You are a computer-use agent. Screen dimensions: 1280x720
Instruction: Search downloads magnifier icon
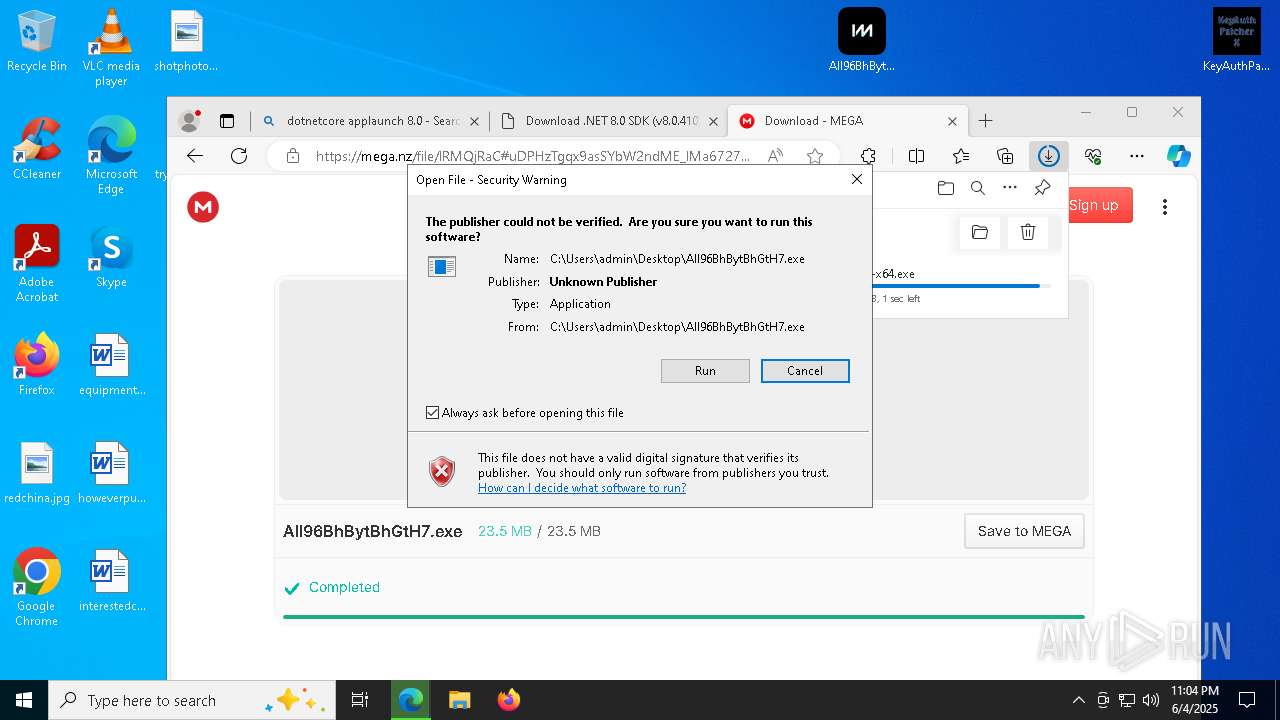click(x=978, y=188)
